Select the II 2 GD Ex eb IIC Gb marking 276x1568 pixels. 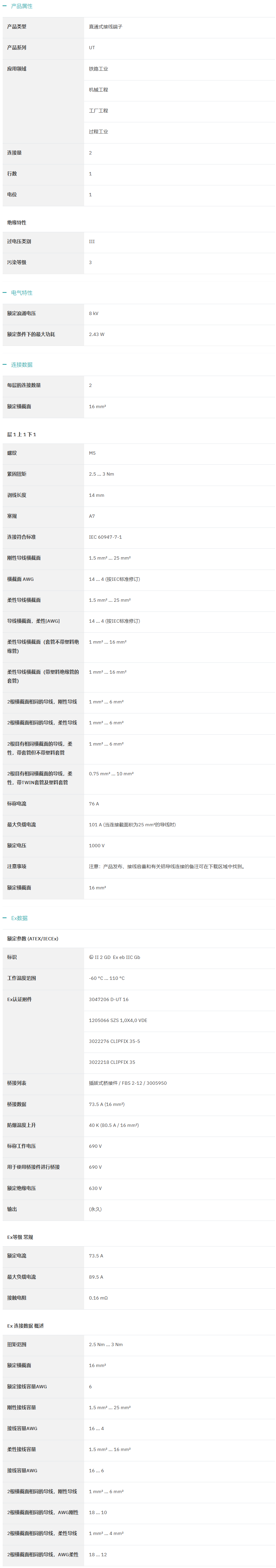[115, 957]
